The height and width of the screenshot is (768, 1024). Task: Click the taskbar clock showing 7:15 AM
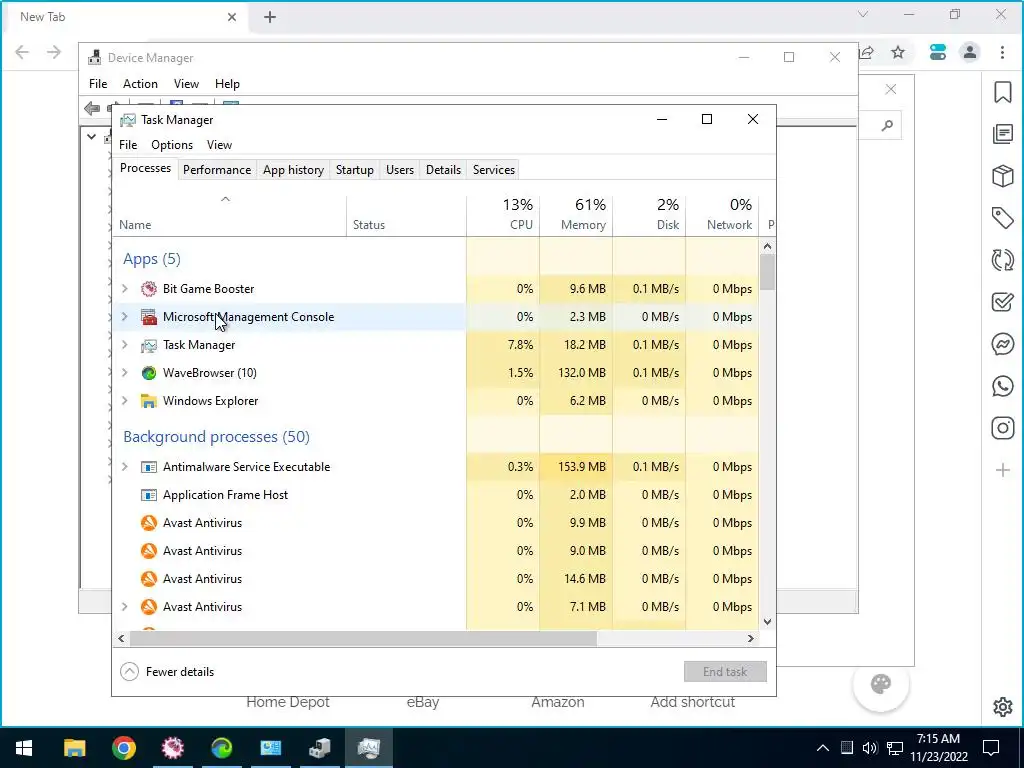pos(938,748)
